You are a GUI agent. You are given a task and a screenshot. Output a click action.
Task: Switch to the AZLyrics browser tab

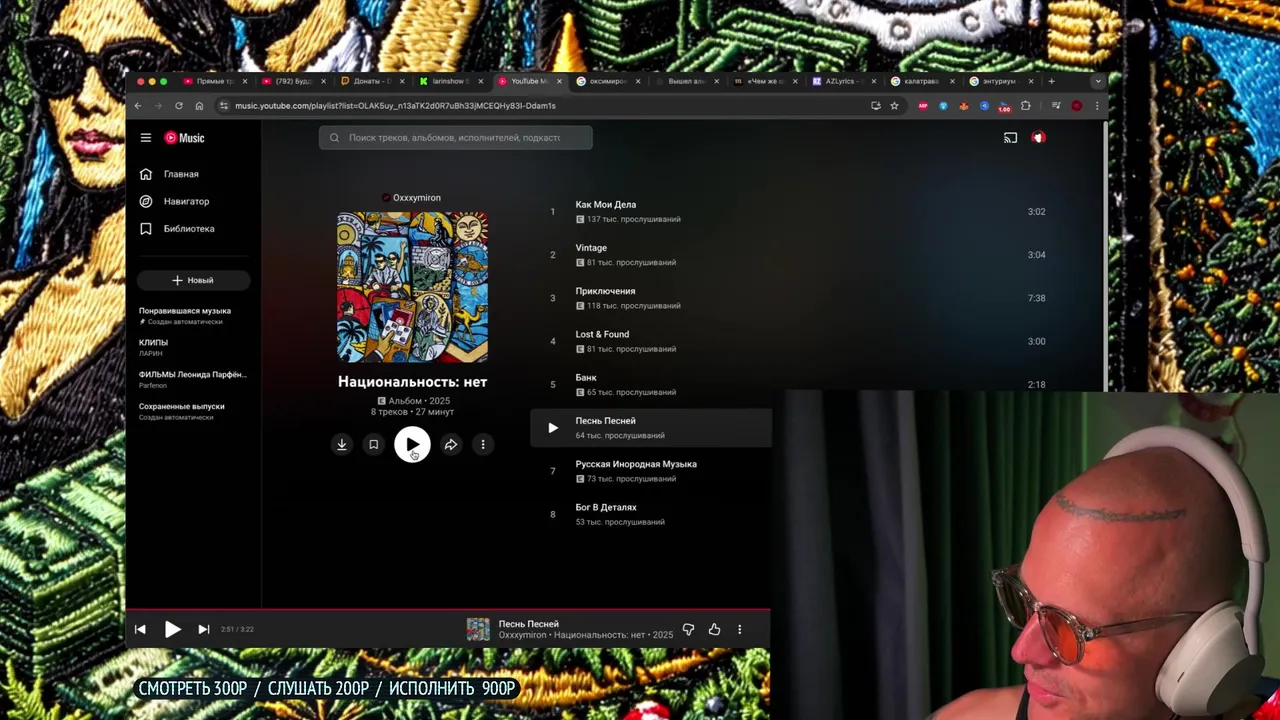[843, 81]
